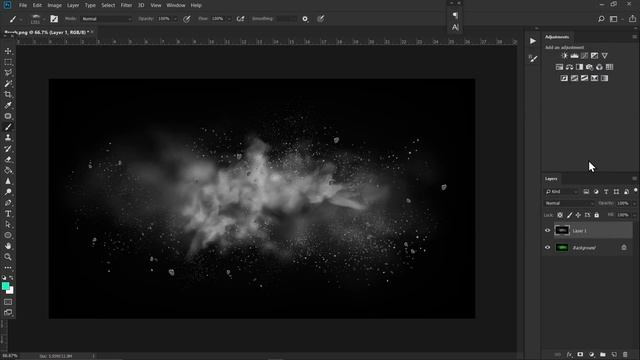Open the Window menu
This screenshot has height=360, width=640.
pos(176,5)
